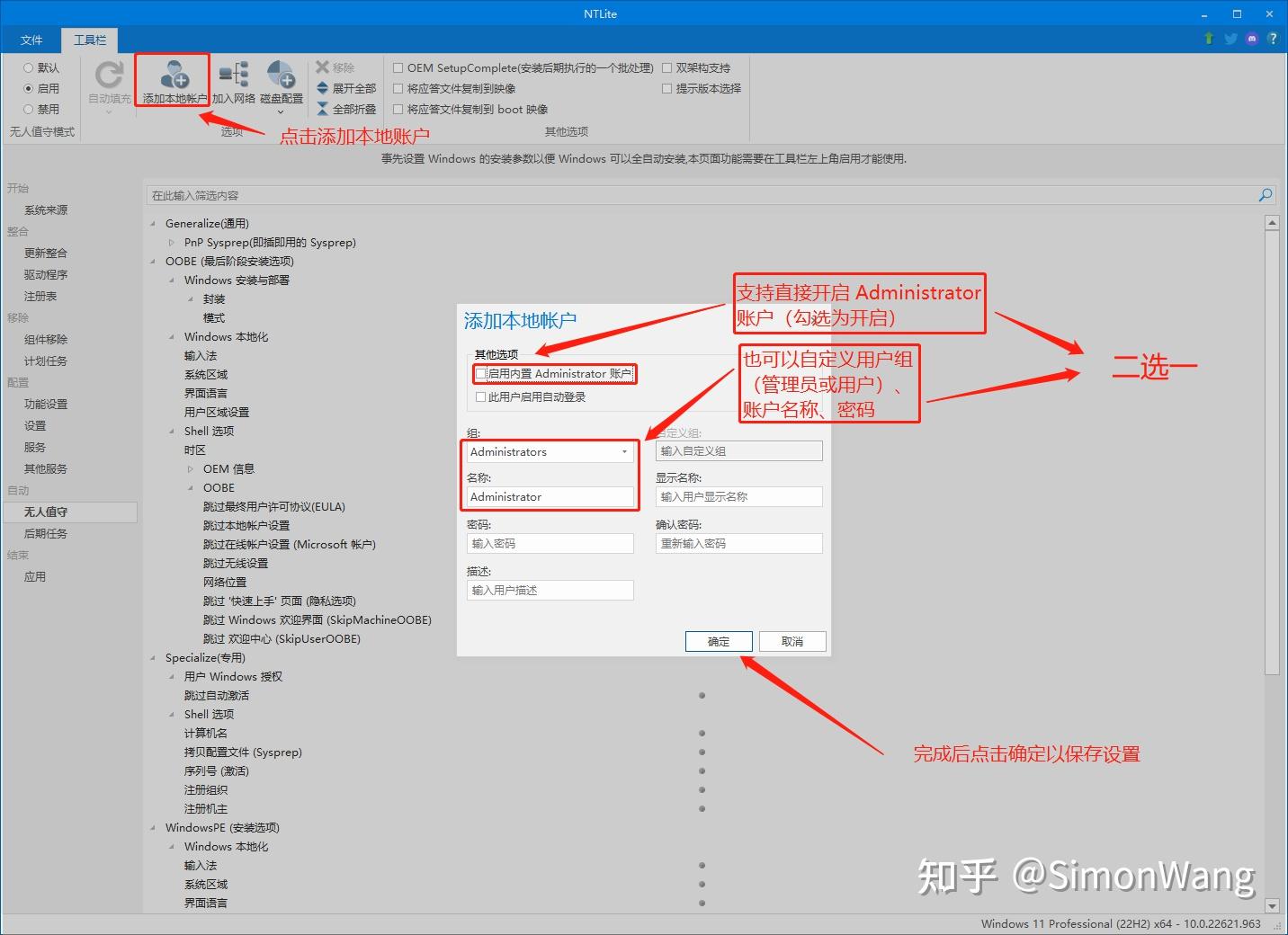This screenshot has height=935, width=1288.
Task: Click the filter search input field
Action: coord(630,195)
